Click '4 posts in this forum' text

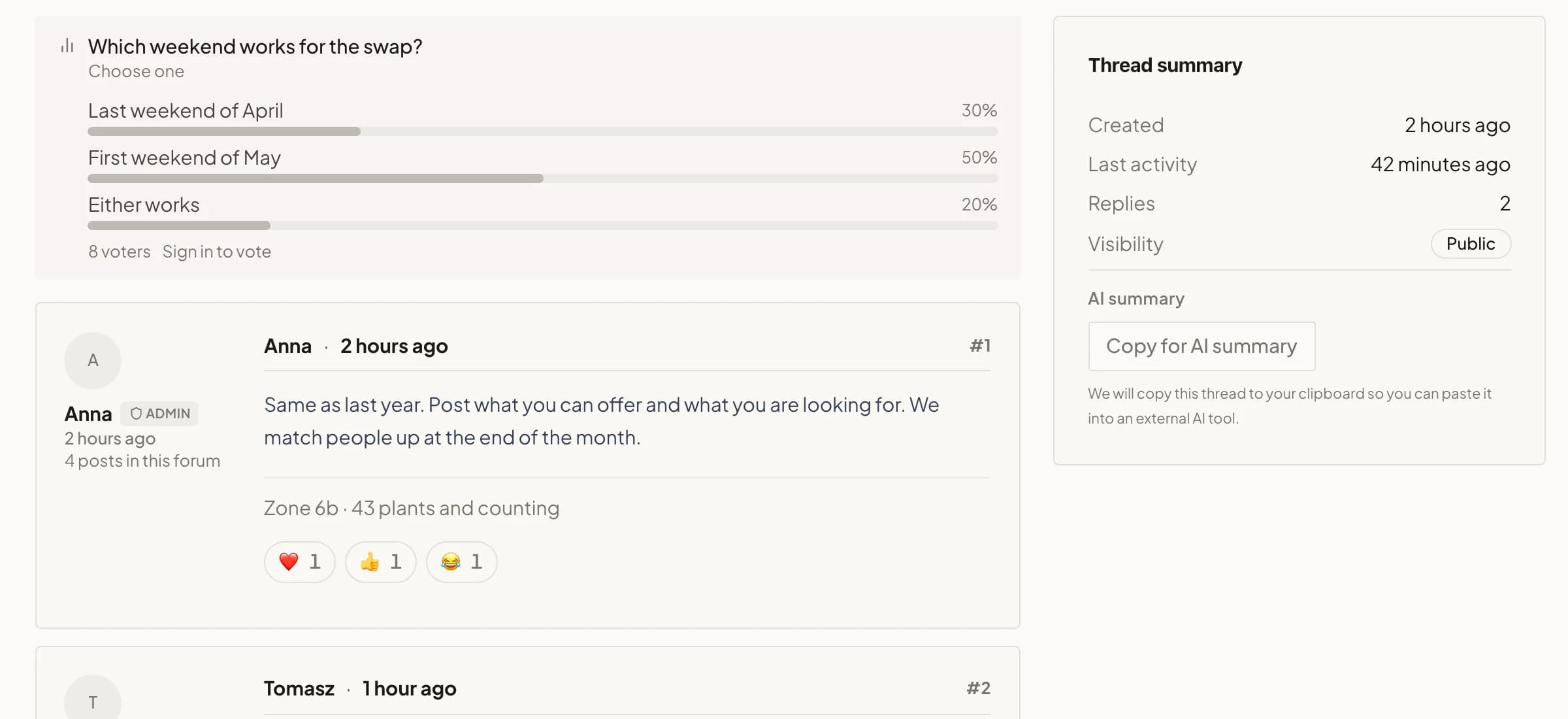[142, 461]
